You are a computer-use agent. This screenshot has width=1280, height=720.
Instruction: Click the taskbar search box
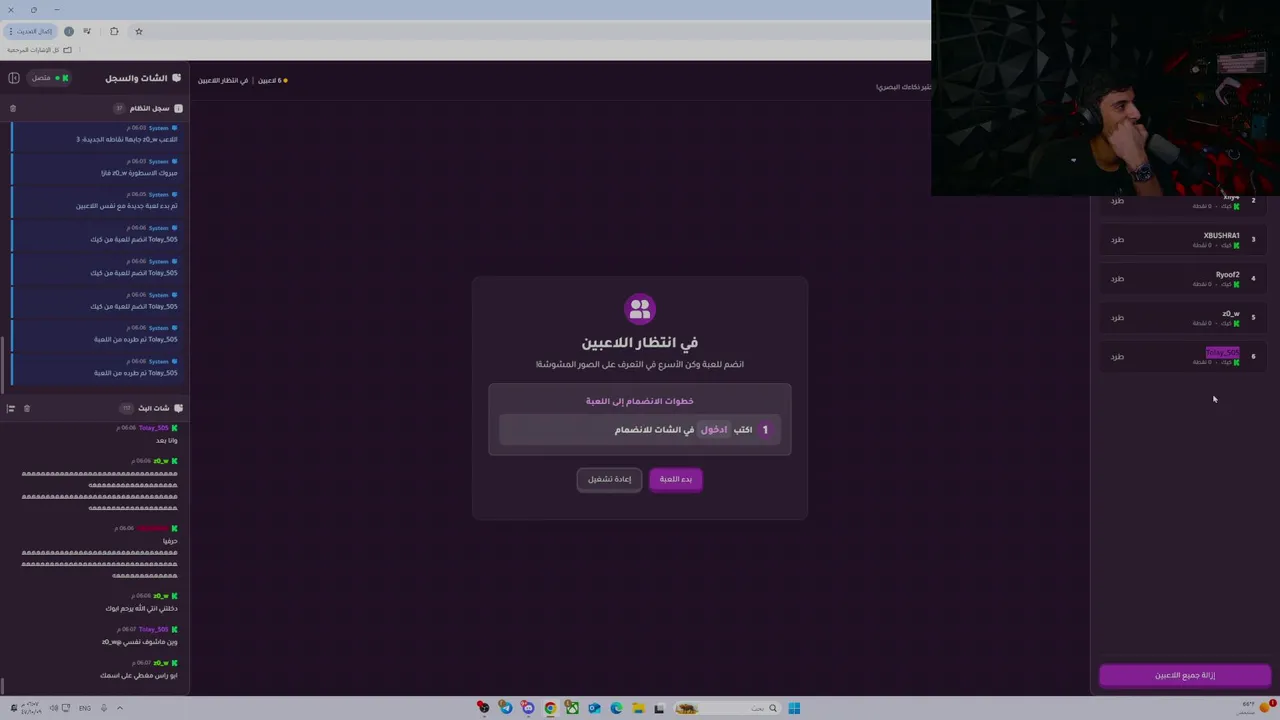pyautogui.click(x=727, y=708)
